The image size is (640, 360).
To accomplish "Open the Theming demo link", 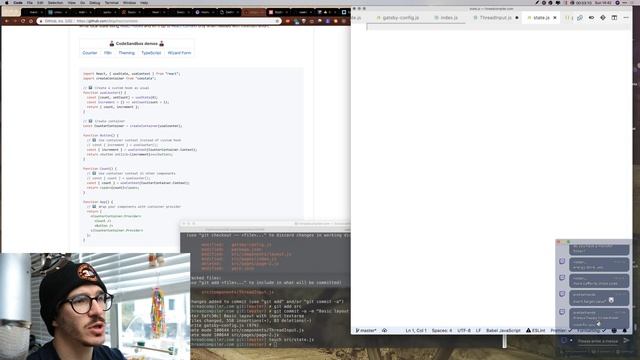I will coord(127,53).
